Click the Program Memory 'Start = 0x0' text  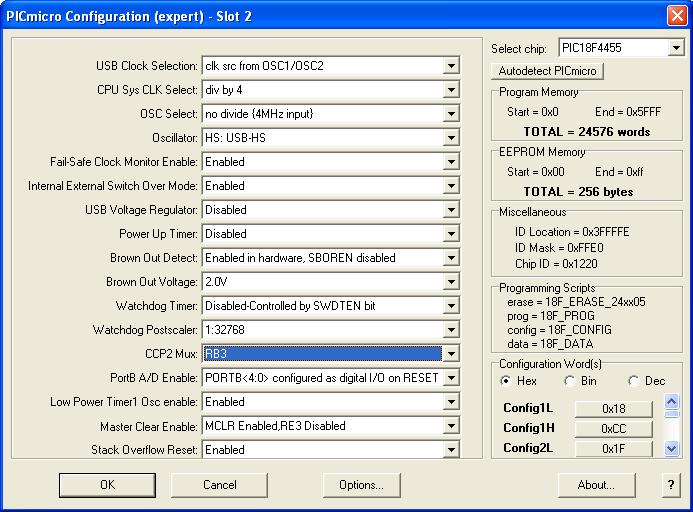tap(533, 112)
